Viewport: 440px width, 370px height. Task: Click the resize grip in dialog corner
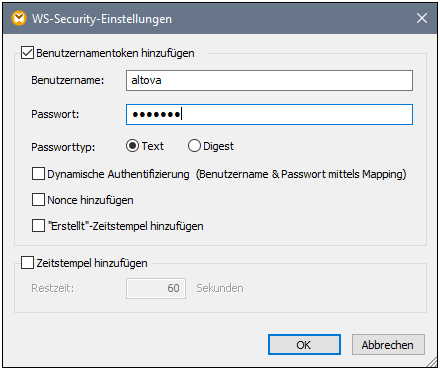tap(432, 362)
